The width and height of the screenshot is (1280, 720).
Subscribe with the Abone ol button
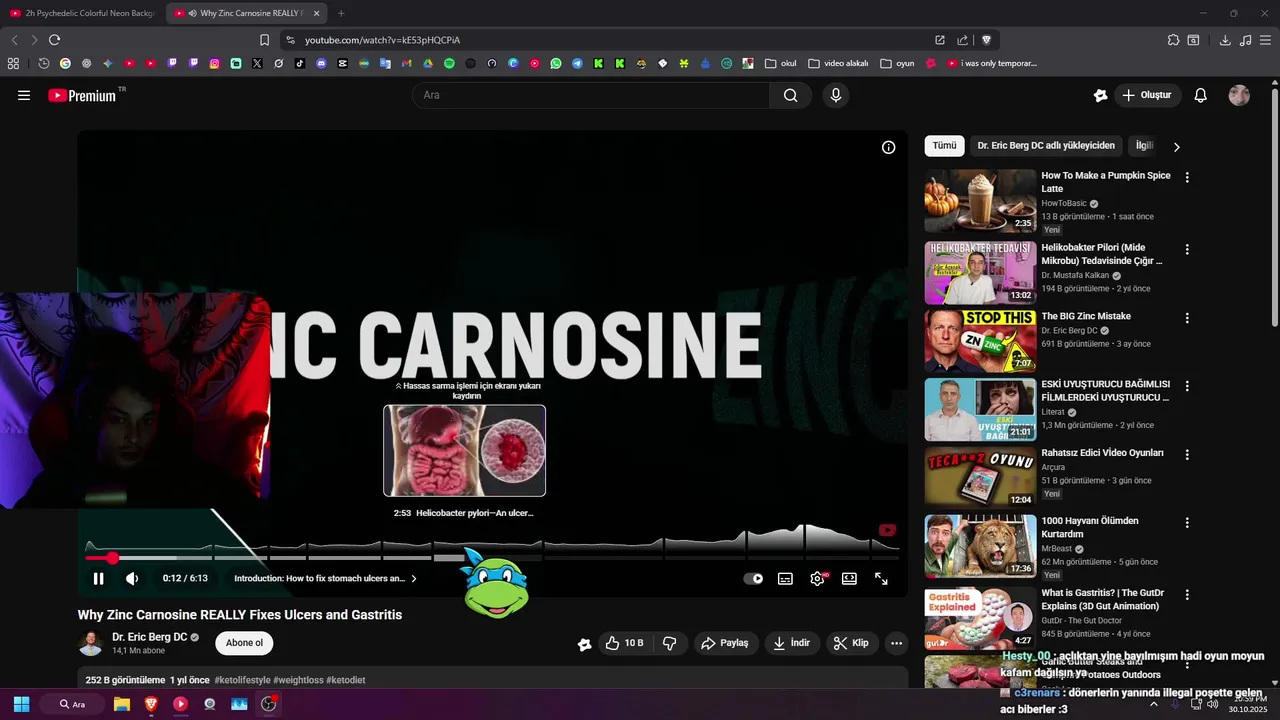[245, 643]
